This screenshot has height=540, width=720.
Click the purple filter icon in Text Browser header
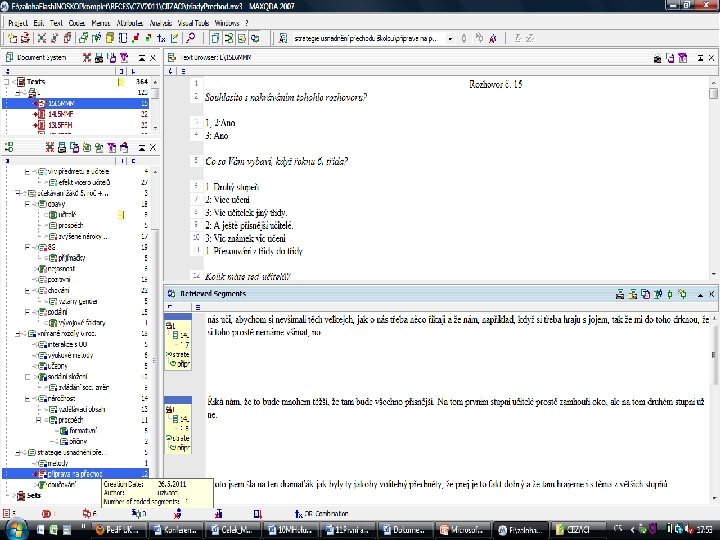pyautogui.click(x=683, y=58)
